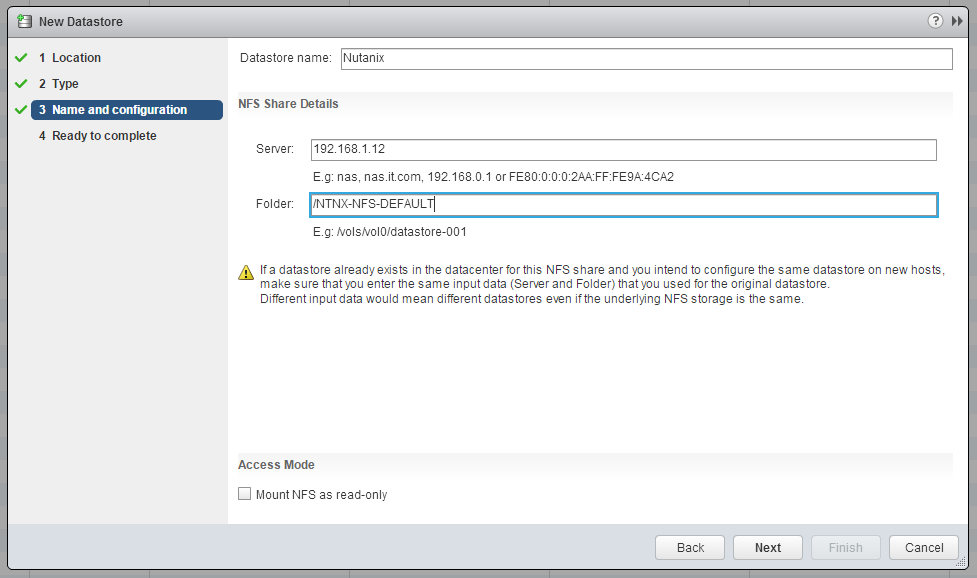Screen dimensions: 977x578
Task: Click the help question mark icon
Action: [935, 20]
